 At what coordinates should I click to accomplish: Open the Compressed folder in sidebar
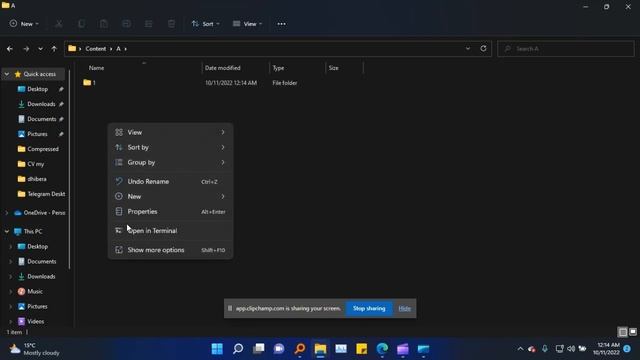(x=43, y=149)
